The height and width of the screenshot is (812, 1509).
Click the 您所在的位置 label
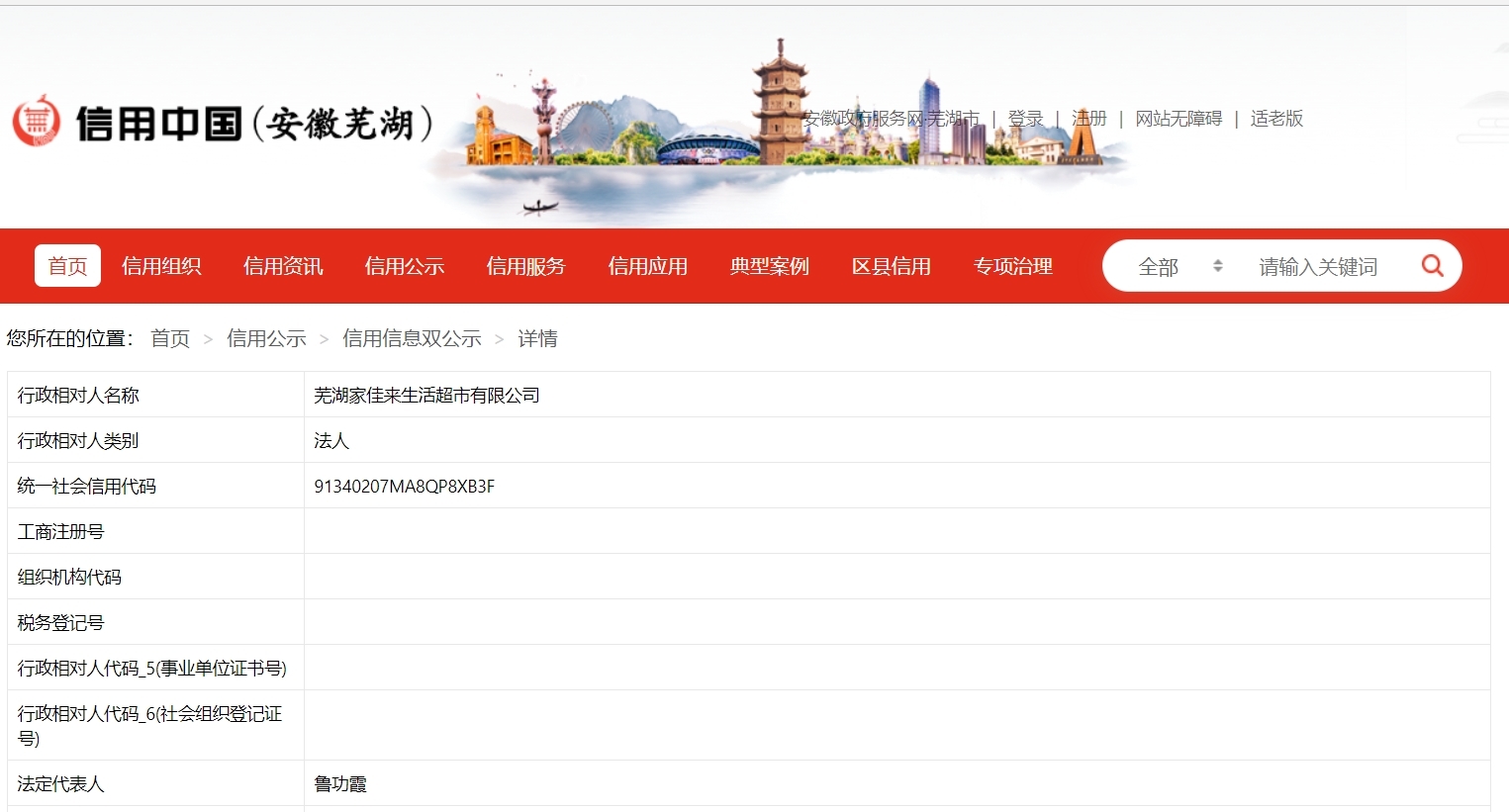pyautogui.click(x=70, y=338)
